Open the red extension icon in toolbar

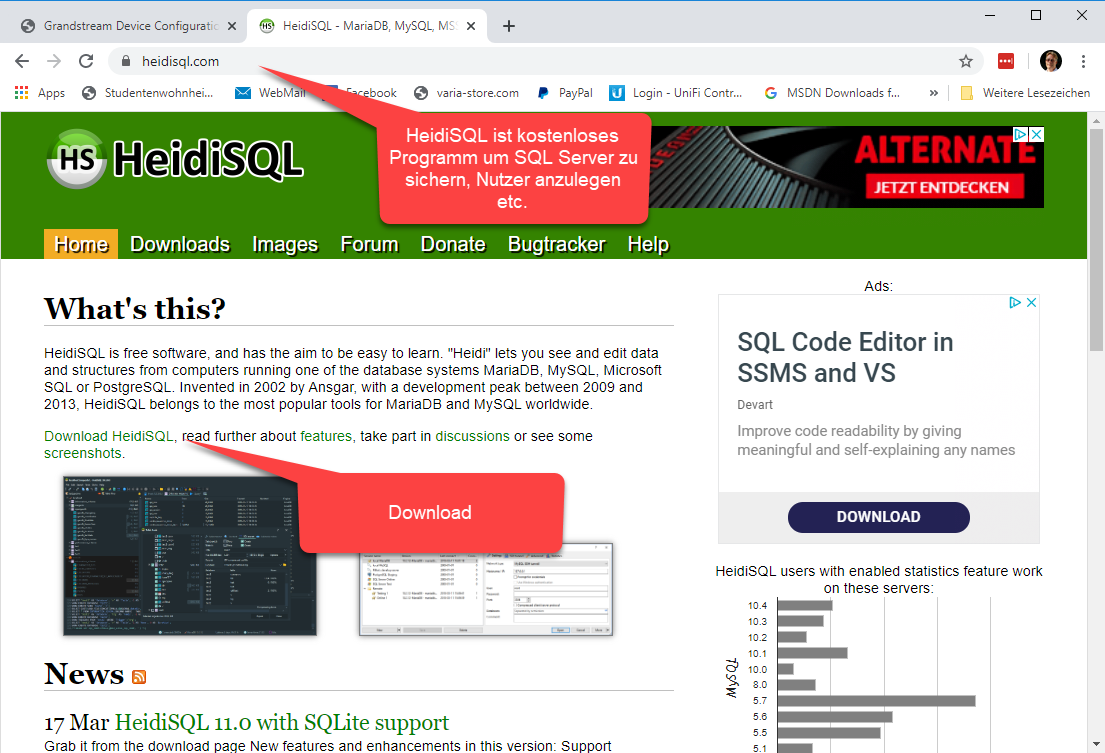click(1006, 61)
